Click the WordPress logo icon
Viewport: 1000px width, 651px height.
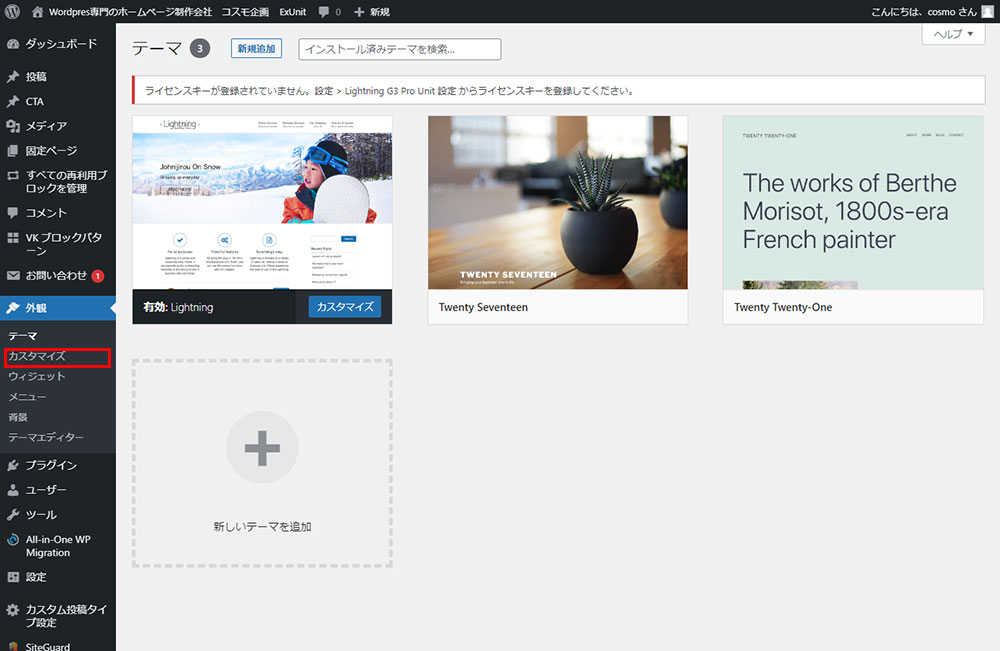pos(13,12)
